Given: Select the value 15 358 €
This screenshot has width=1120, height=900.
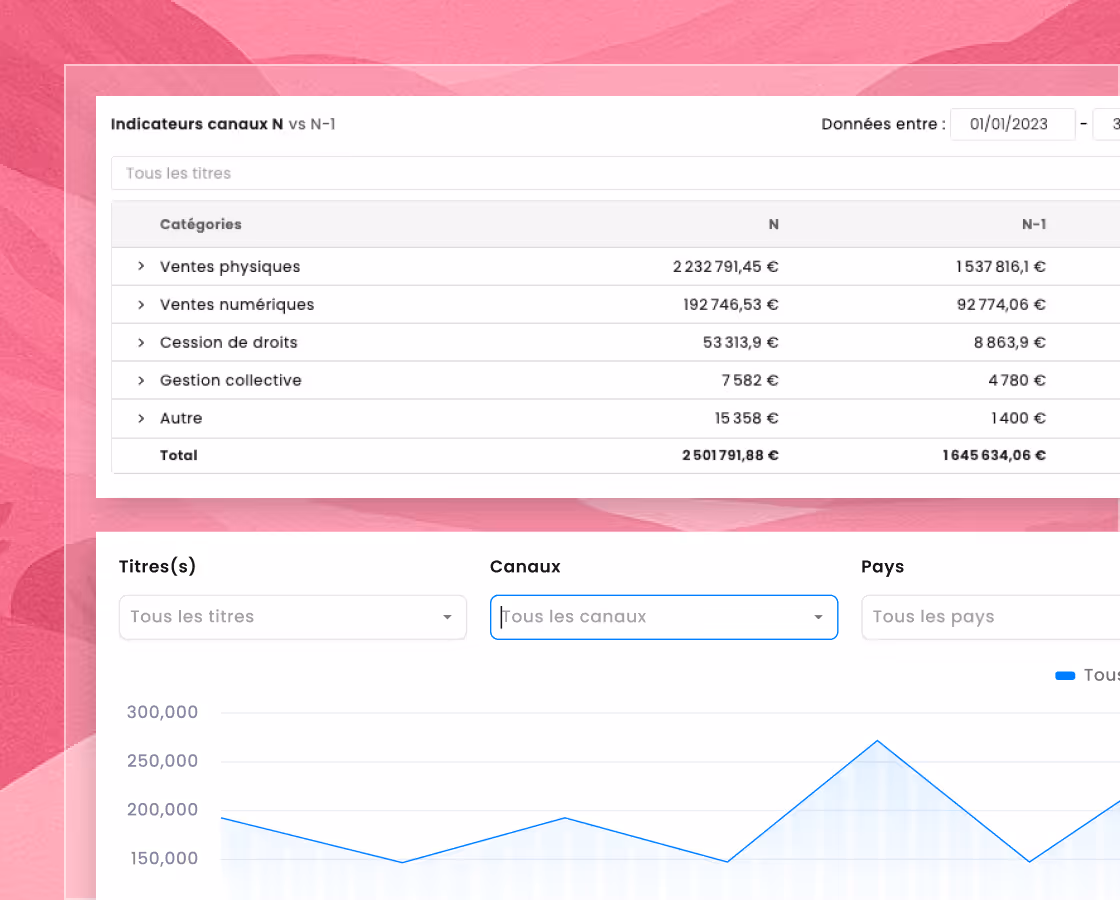Looking at the screenshot, I should [x=746, y=418].
